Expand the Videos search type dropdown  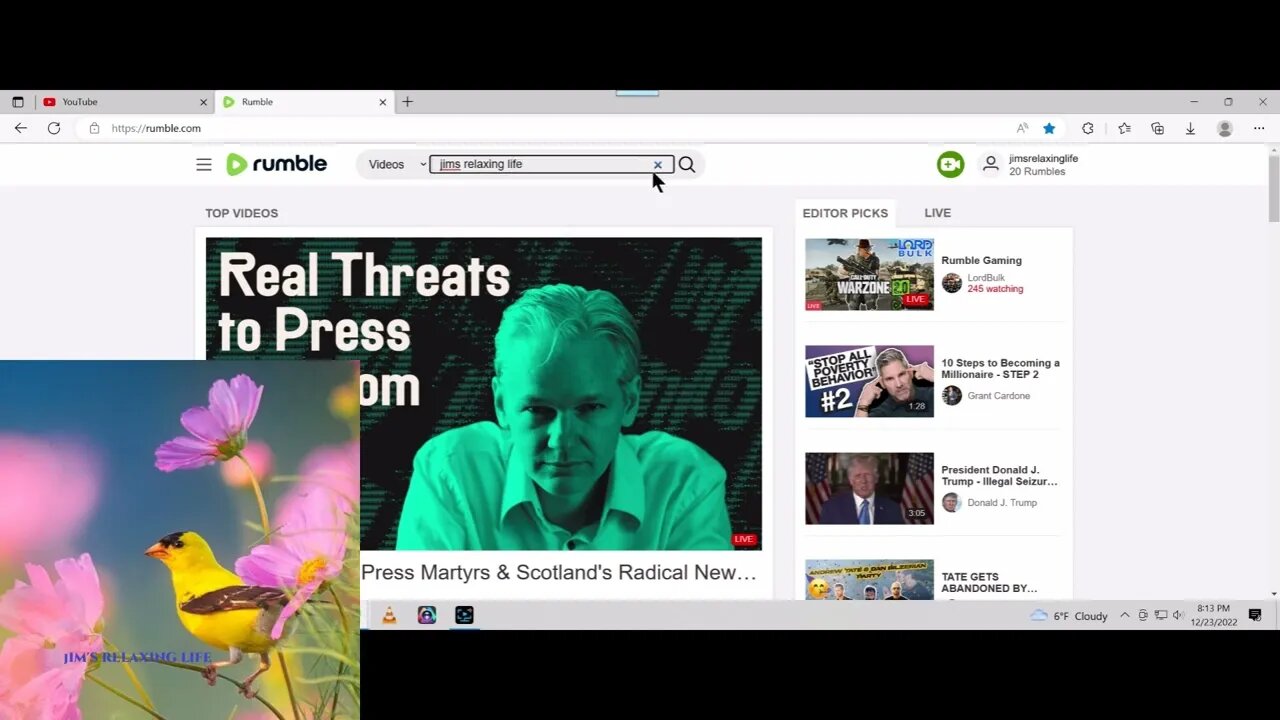[397, 164]
